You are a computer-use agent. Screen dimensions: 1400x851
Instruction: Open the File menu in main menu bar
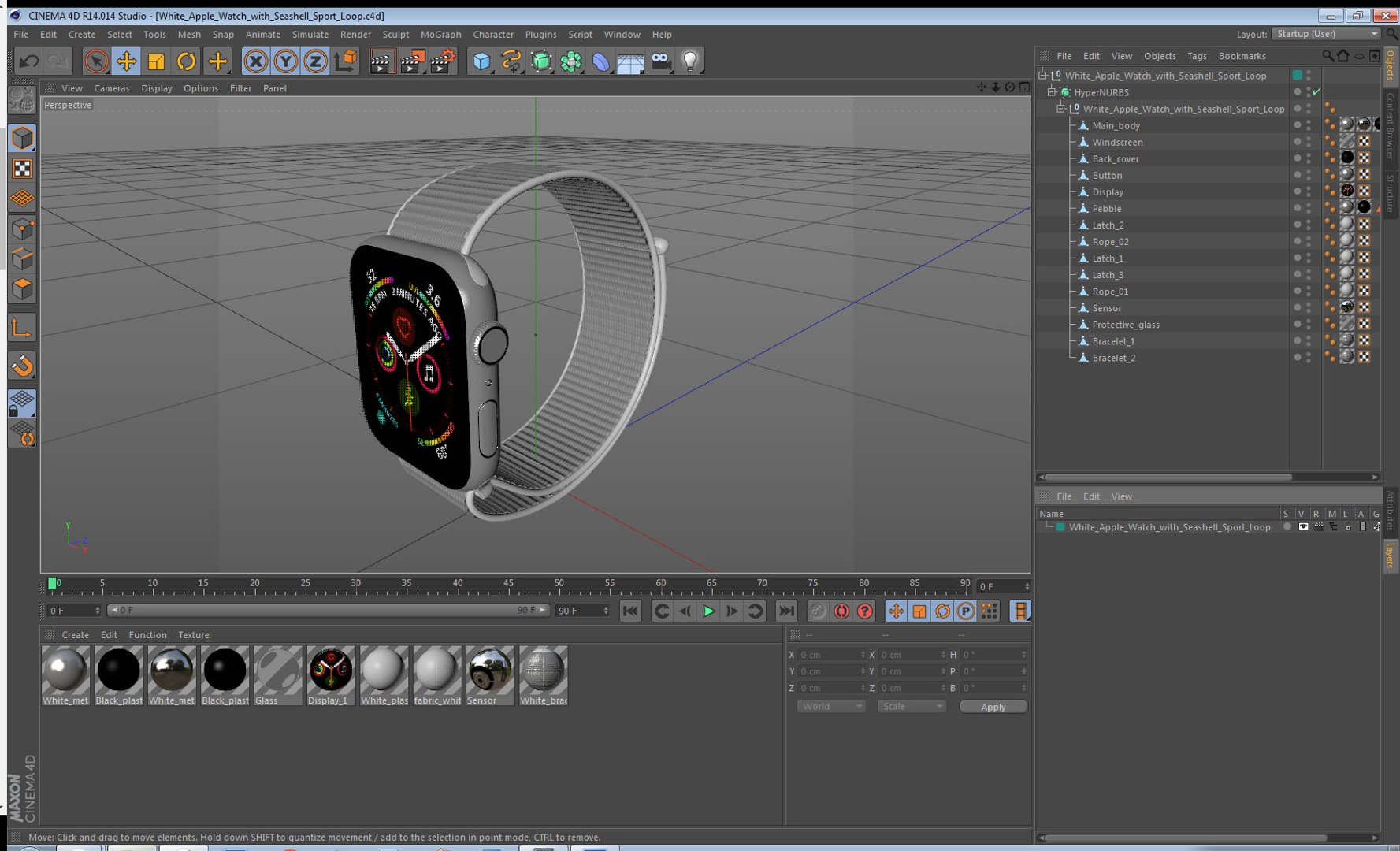tap(21, 35)
